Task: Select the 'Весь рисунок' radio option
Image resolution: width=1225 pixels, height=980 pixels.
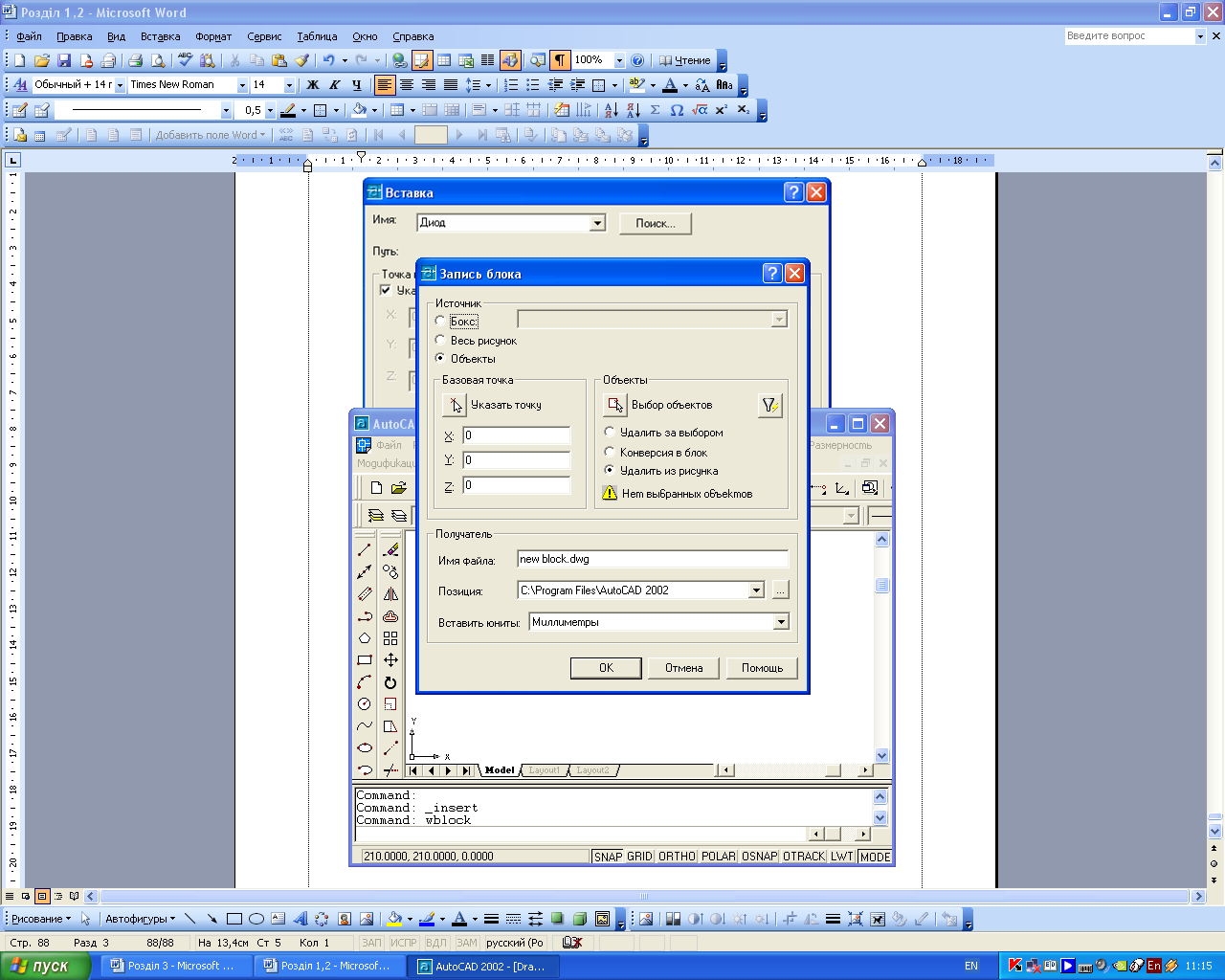Action: [440, 340]
